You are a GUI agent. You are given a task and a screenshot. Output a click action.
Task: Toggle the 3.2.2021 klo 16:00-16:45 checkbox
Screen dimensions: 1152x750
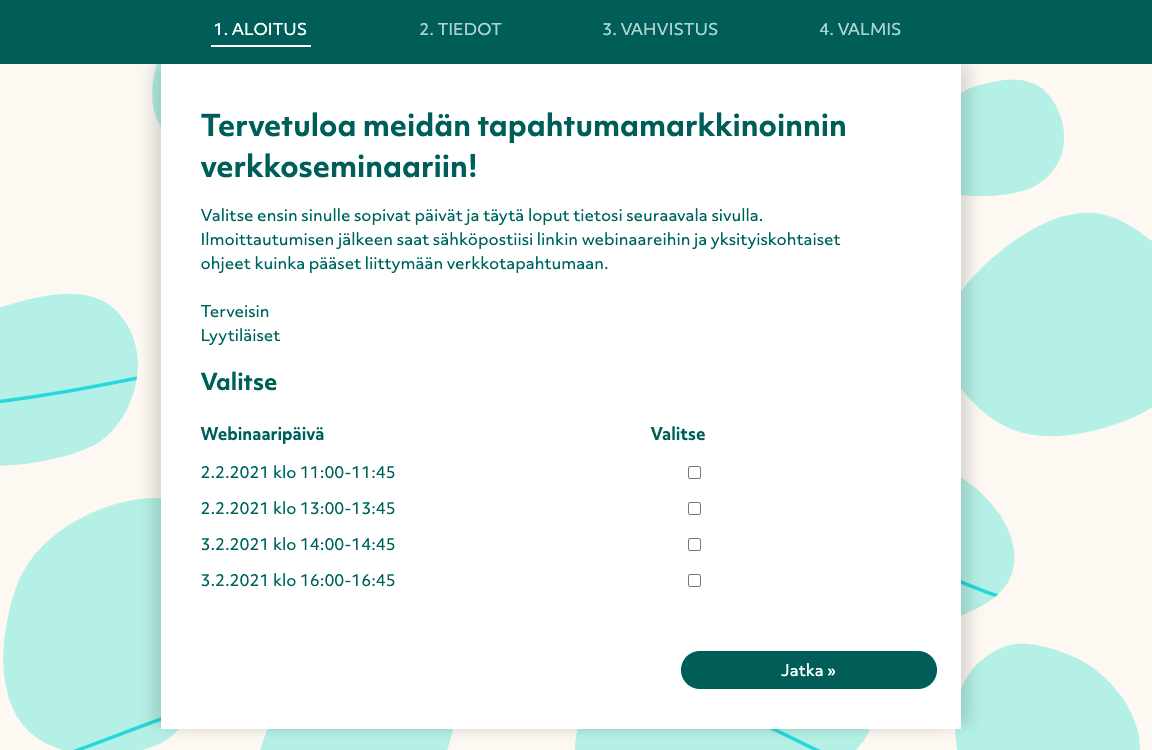694,581
